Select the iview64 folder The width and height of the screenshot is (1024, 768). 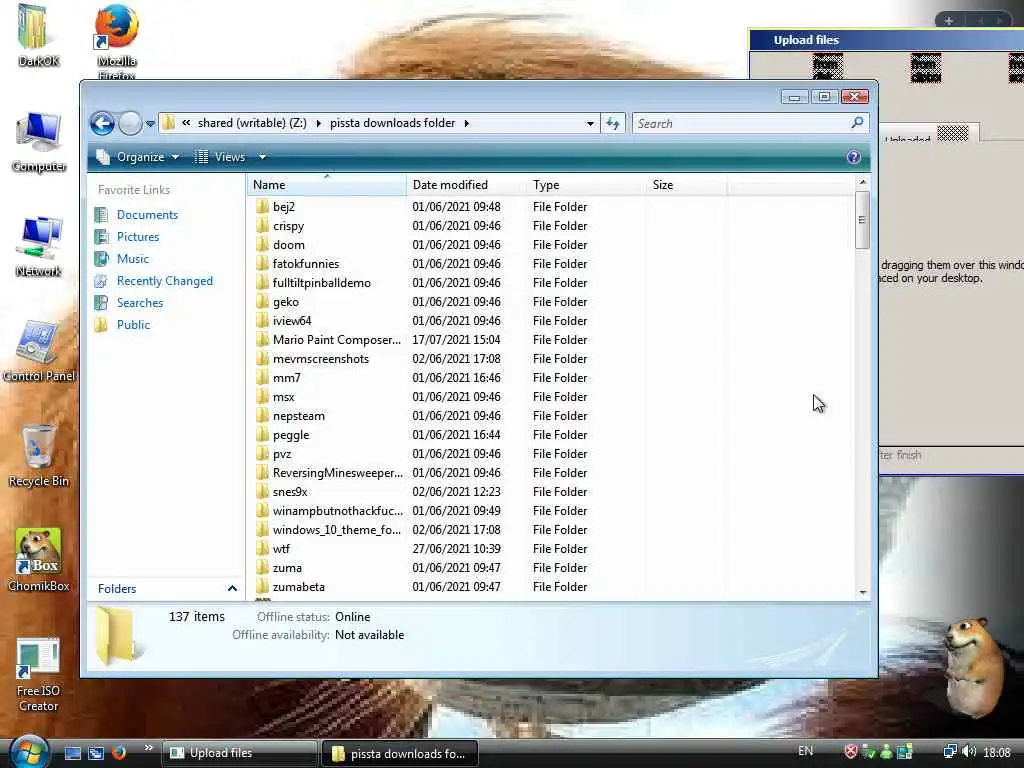tap(292, 320)
